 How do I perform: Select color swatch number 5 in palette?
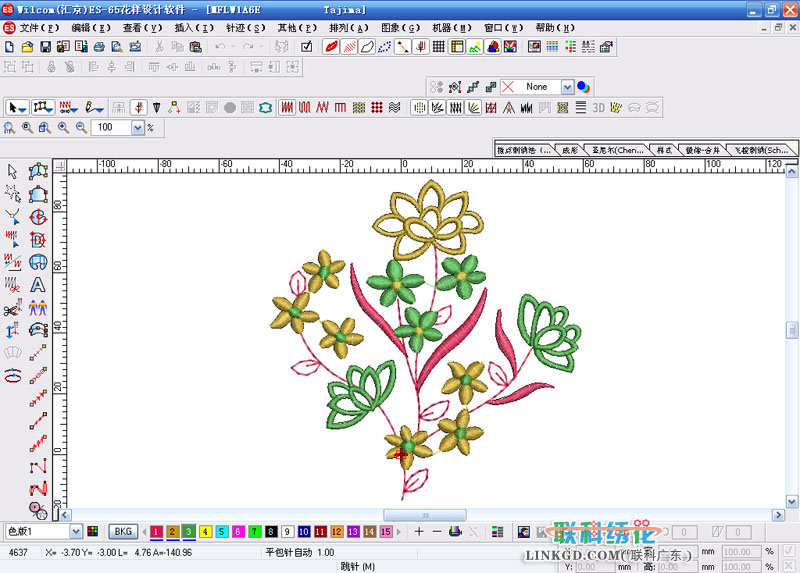(221, 532)
